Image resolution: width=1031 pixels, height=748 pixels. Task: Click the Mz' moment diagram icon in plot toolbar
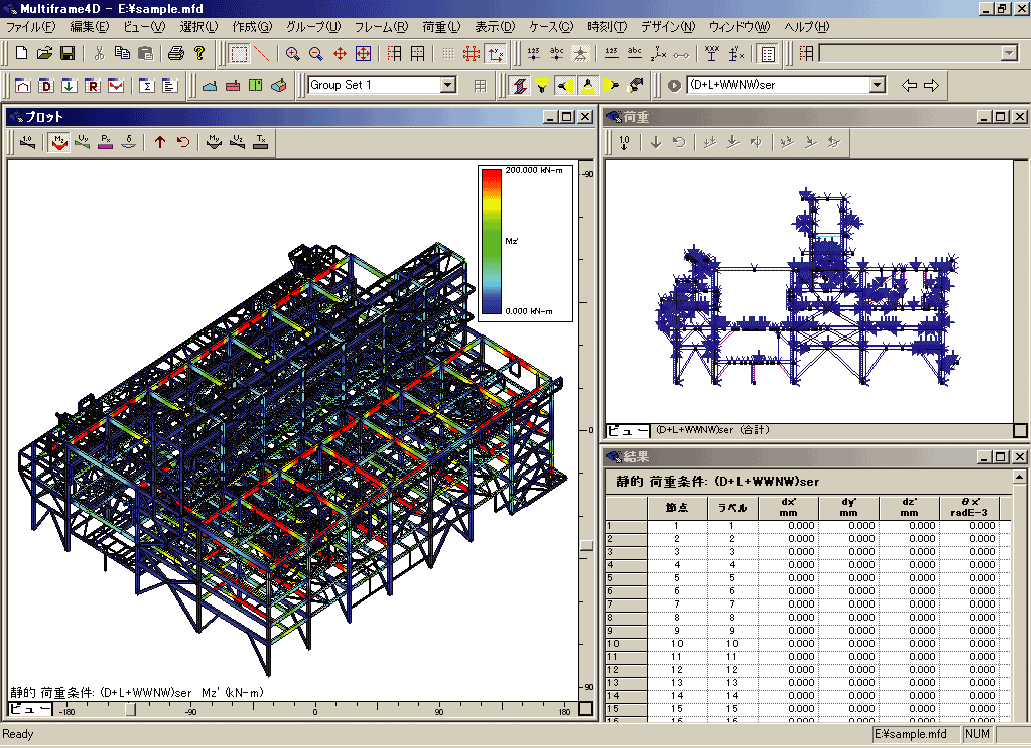click(60, 142)
